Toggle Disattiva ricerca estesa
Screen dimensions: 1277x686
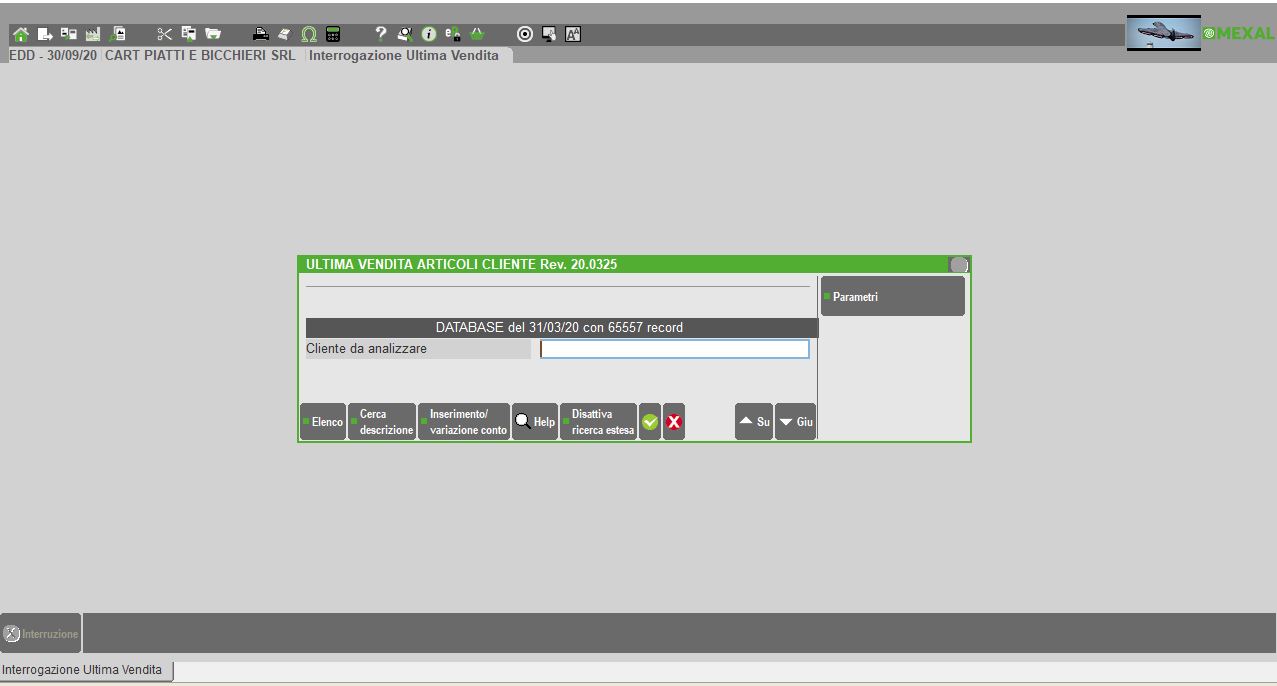pyautogui.click(x=599, y=422)
